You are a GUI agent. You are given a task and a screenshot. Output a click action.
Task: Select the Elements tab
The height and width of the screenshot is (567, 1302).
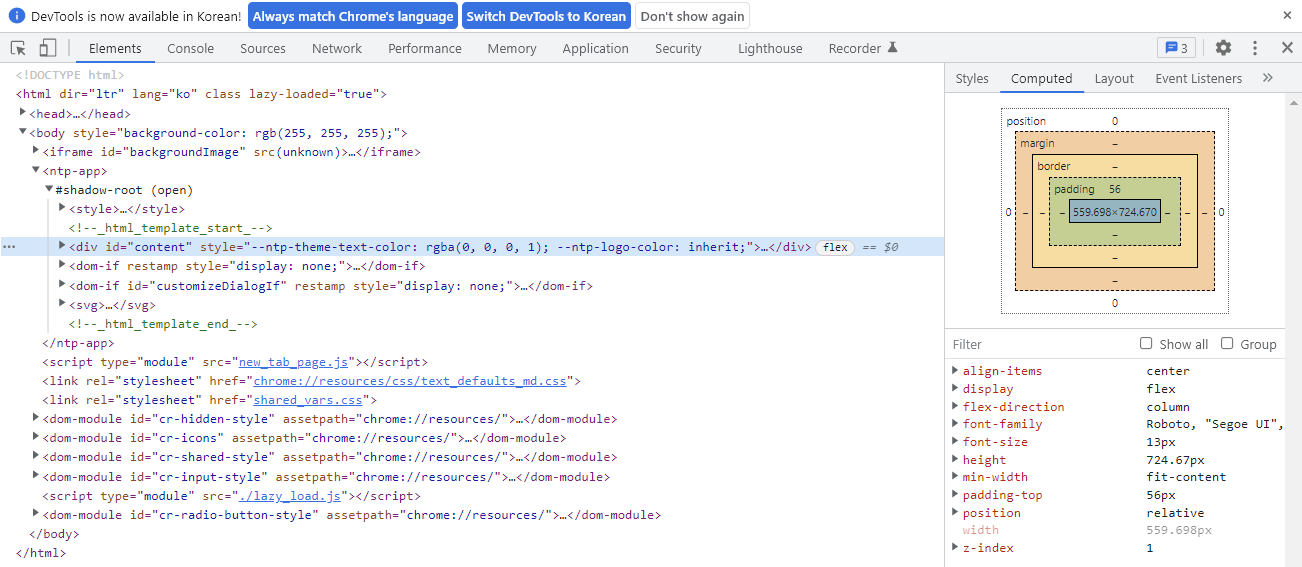click(x=115, y=48)
